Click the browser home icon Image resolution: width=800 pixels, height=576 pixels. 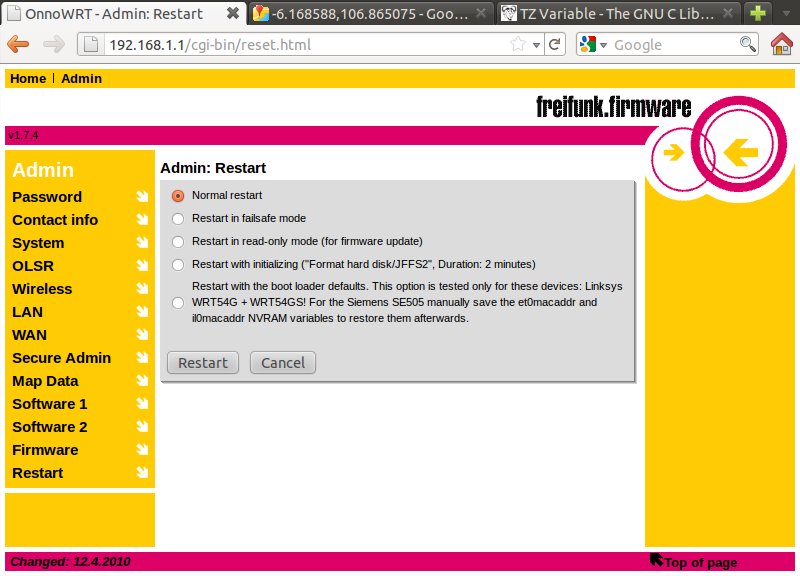click(x=782, y=45)
